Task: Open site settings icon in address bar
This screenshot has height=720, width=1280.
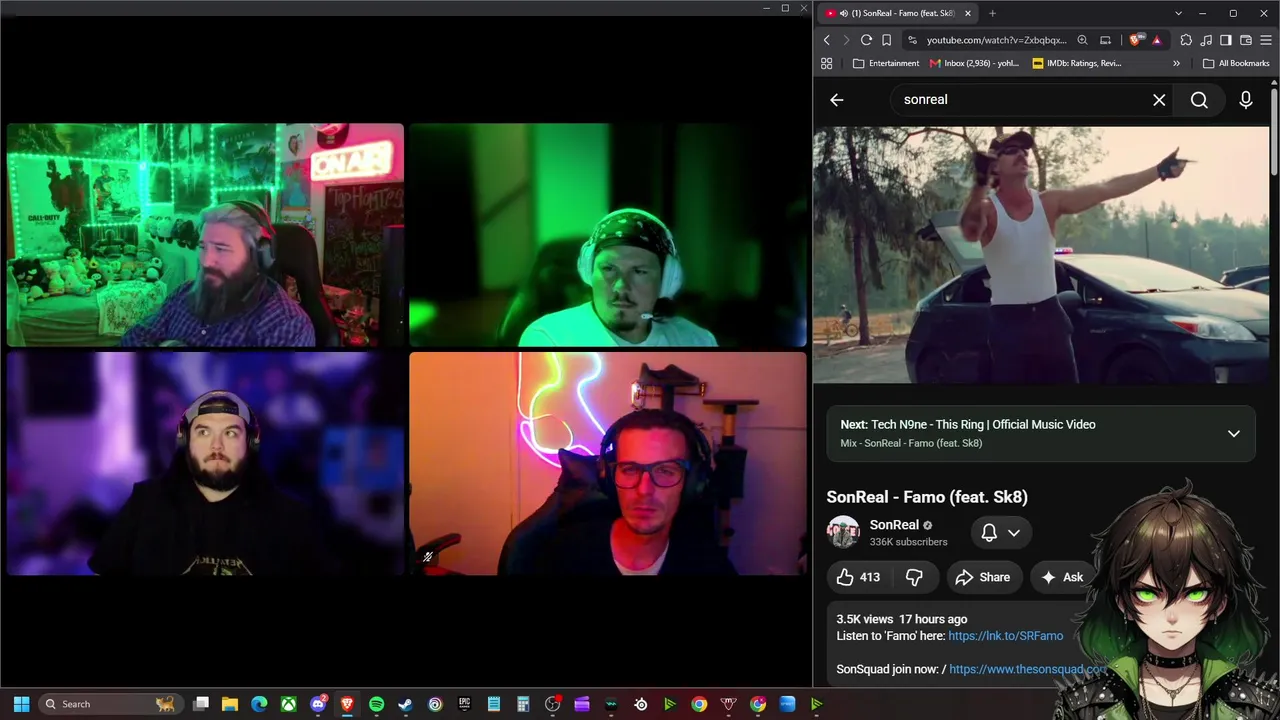Action: (911, 40)
